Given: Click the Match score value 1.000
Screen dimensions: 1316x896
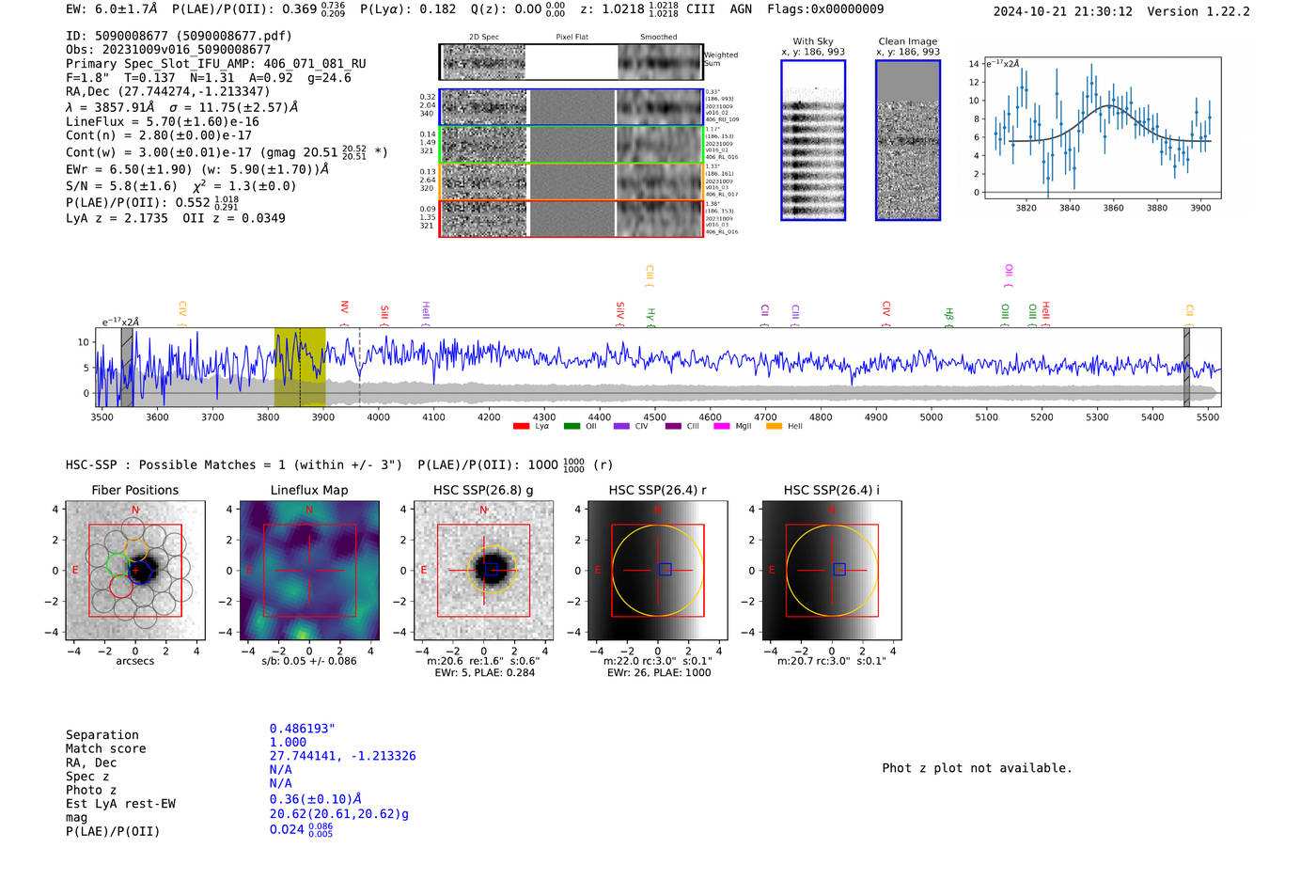Looking at the screenshot, I should [x=288, y=743].
